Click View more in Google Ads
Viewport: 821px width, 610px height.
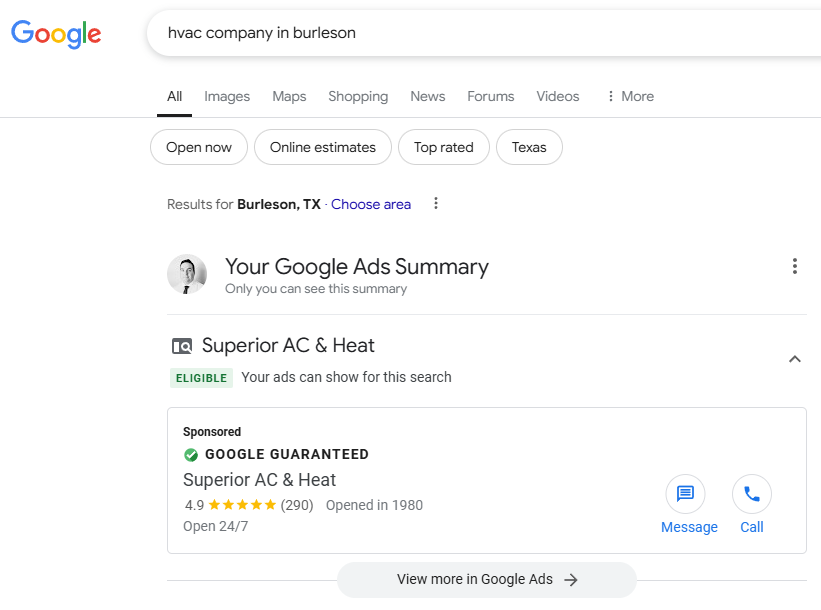click(x=487, y=580)
